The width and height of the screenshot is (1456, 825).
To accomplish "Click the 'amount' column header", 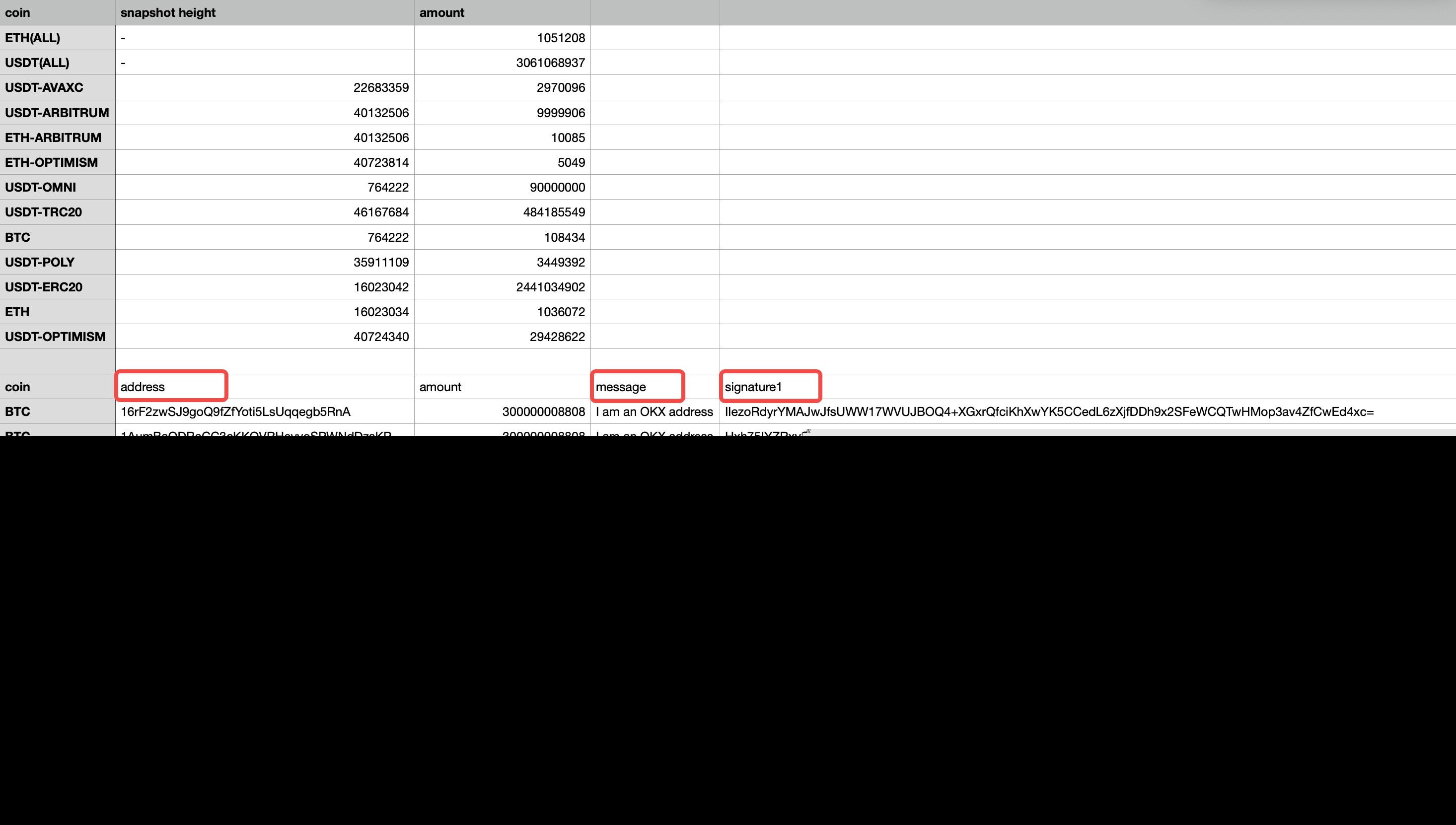I will coord(441,12).
